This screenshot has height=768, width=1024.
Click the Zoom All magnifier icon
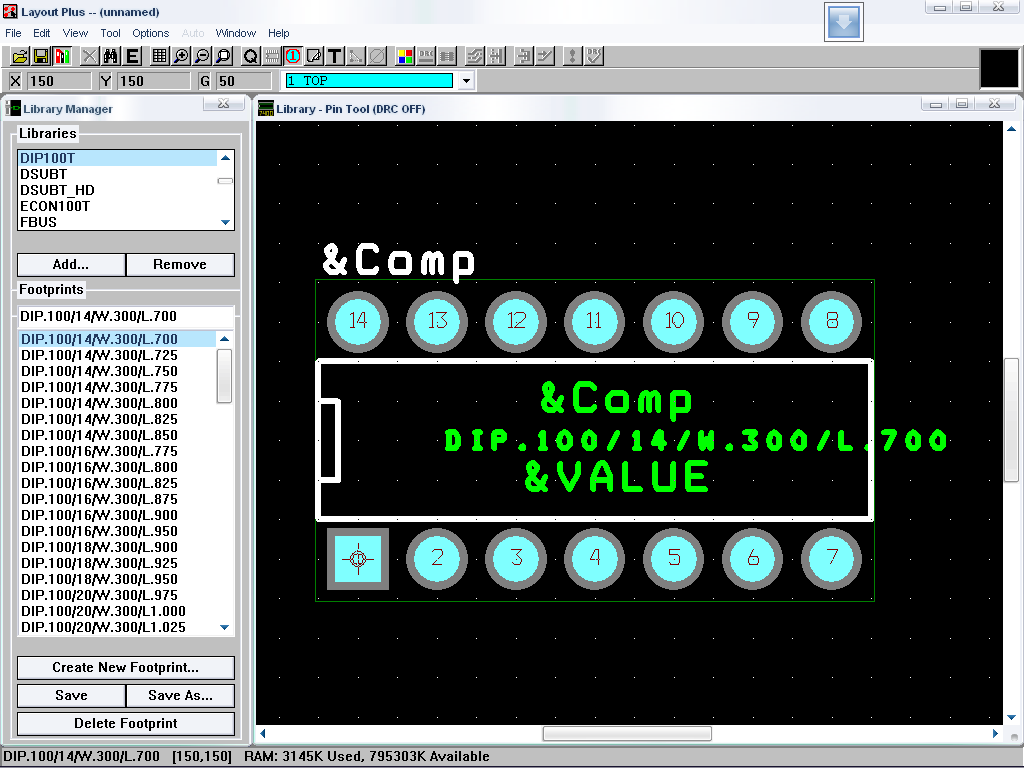[x=223, y=56]
